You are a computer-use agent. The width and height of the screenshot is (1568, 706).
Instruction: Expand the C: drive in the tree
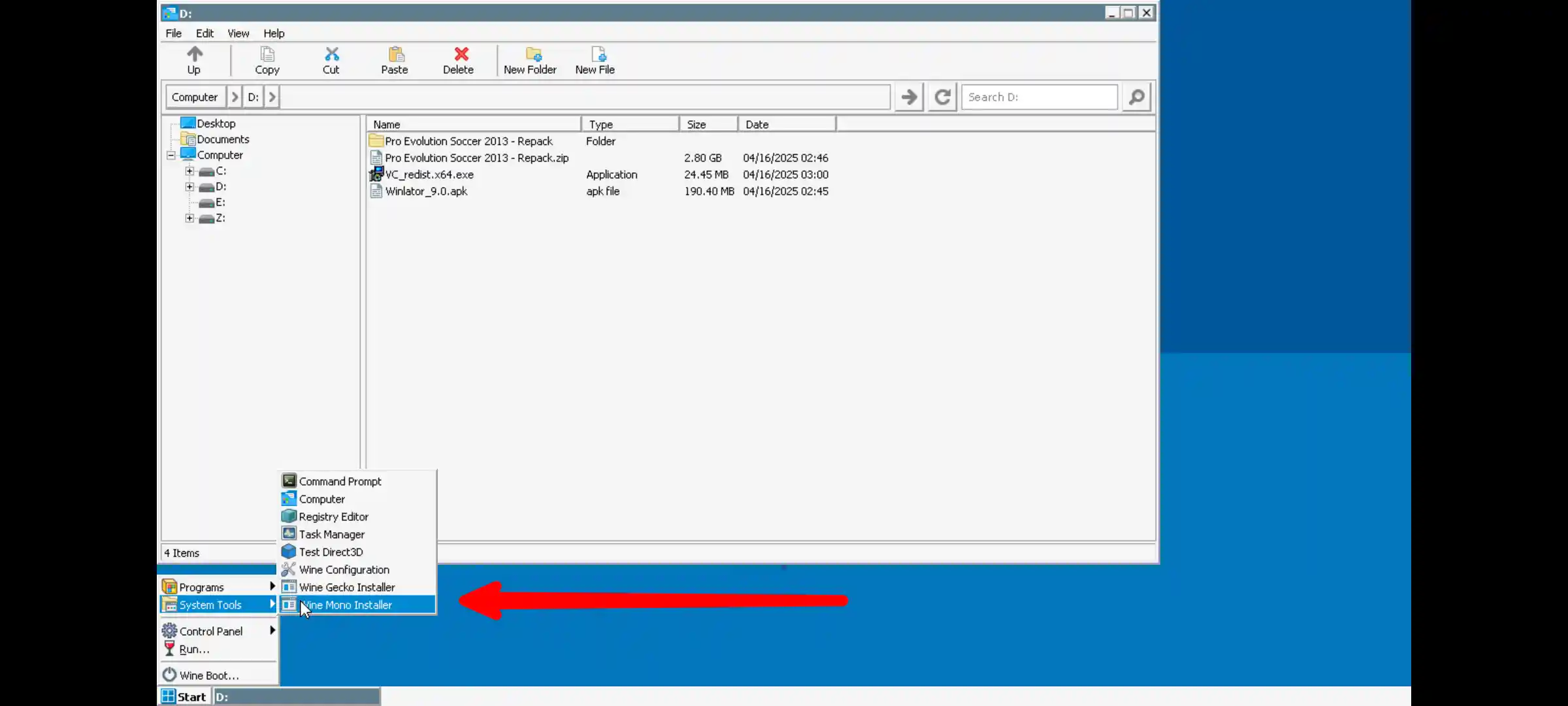[189, 171]
